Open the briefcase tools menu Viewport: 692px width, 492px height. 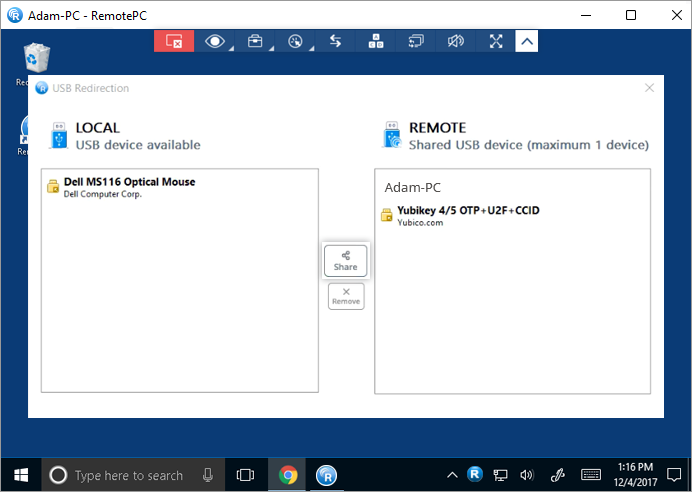click(x=255, y=41)
